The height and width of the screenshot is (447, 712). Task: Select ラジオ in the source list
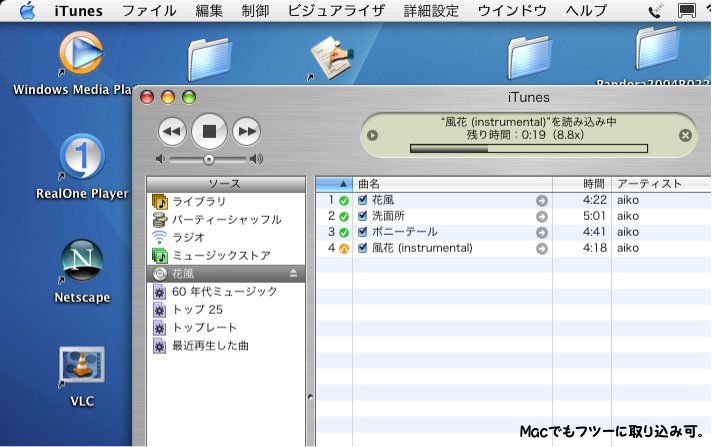tap(226, 237)
